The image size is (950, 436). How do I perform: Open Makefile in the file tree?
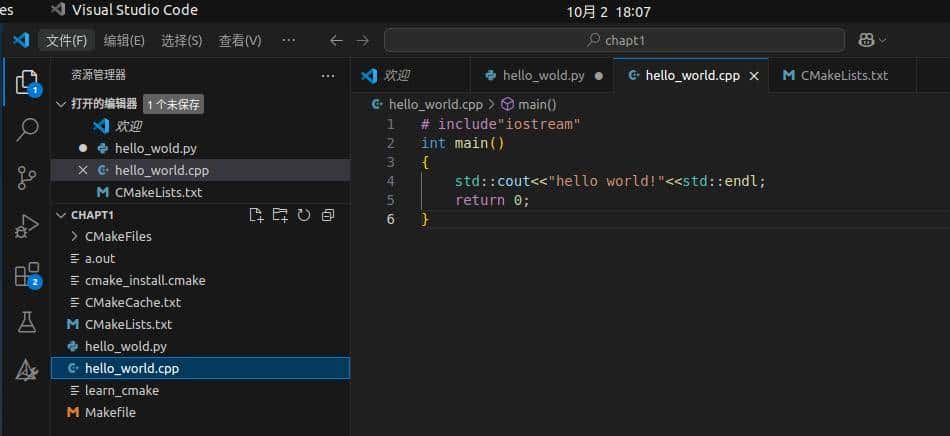click(x=110, y=412)
